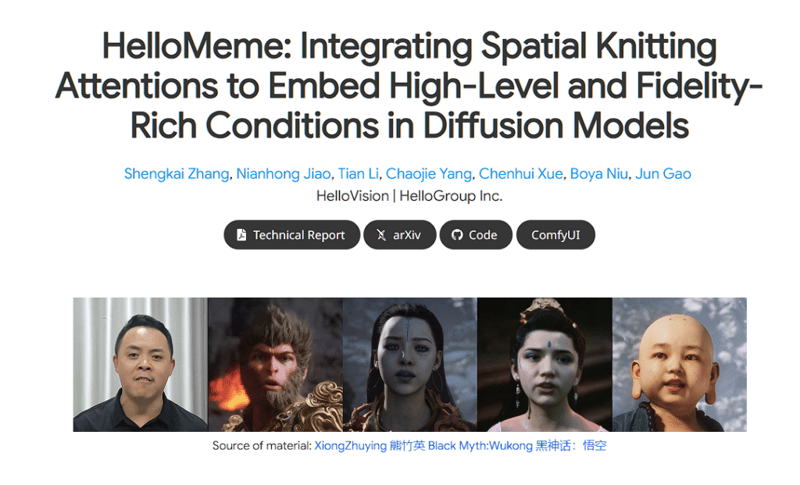Click the arXiv logo icon
The image size is (800, 485).
coord(381,235)
